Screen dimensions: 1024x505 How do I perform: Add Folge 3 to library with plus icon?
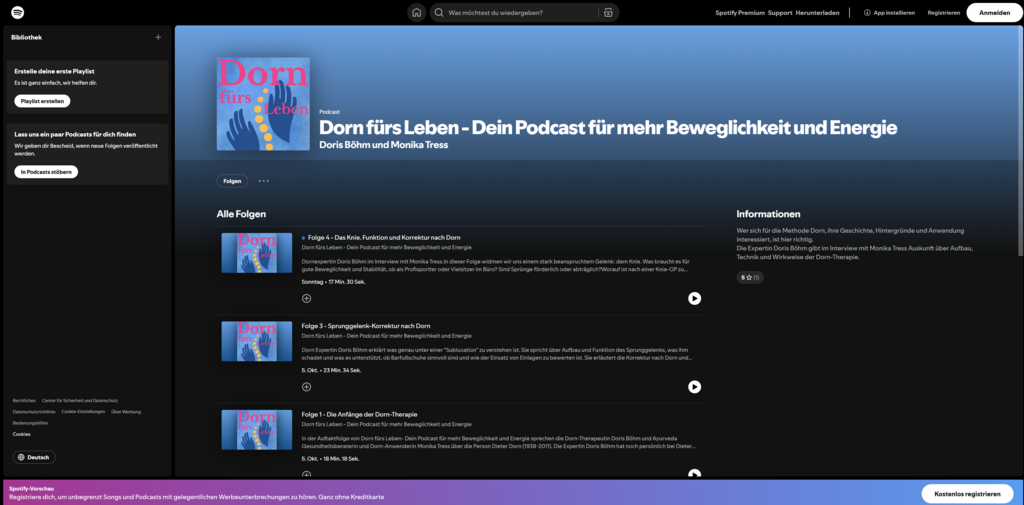[x=306, y=387]
